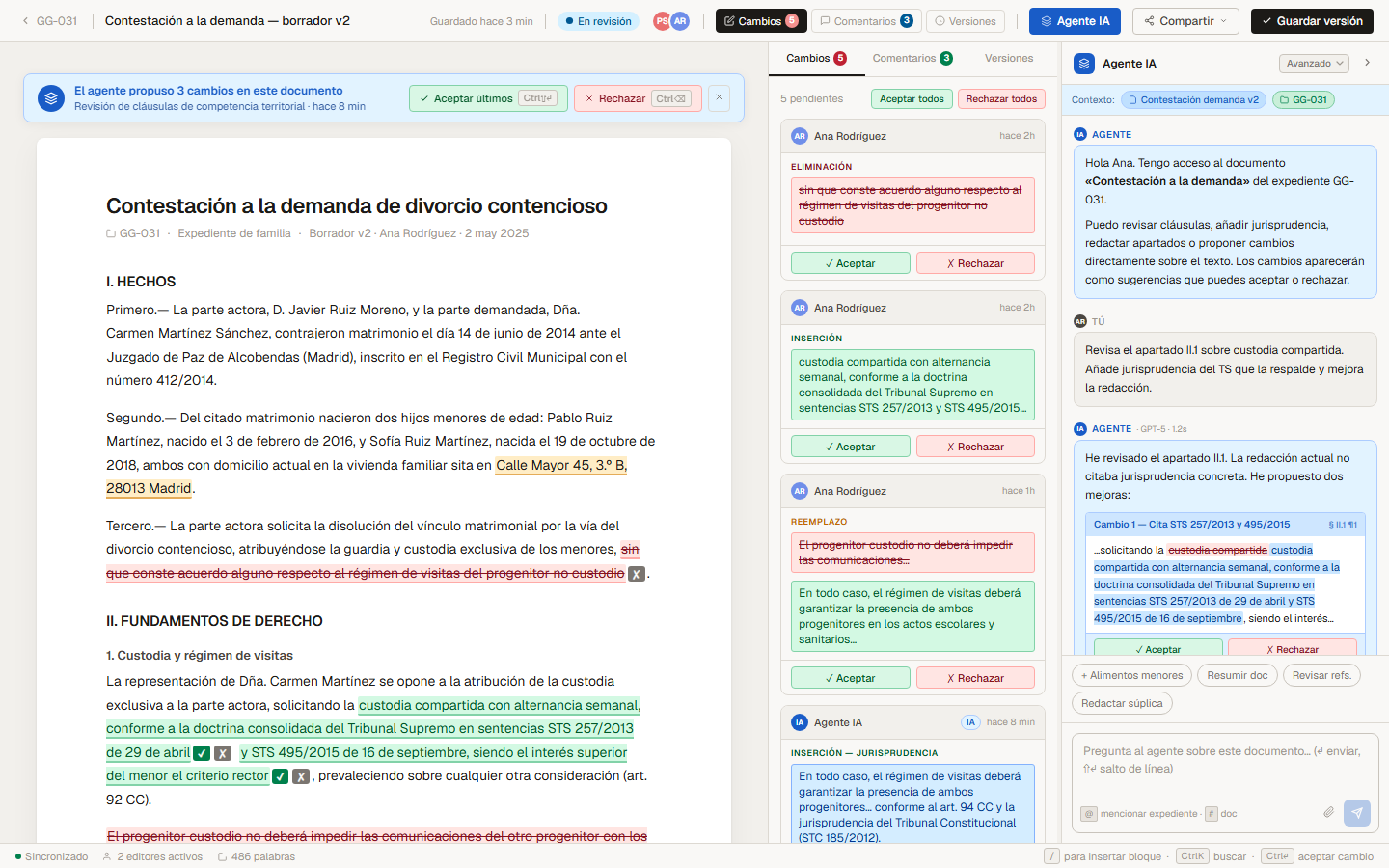Reject the Reemplazo change card

[x=975, y=678]
